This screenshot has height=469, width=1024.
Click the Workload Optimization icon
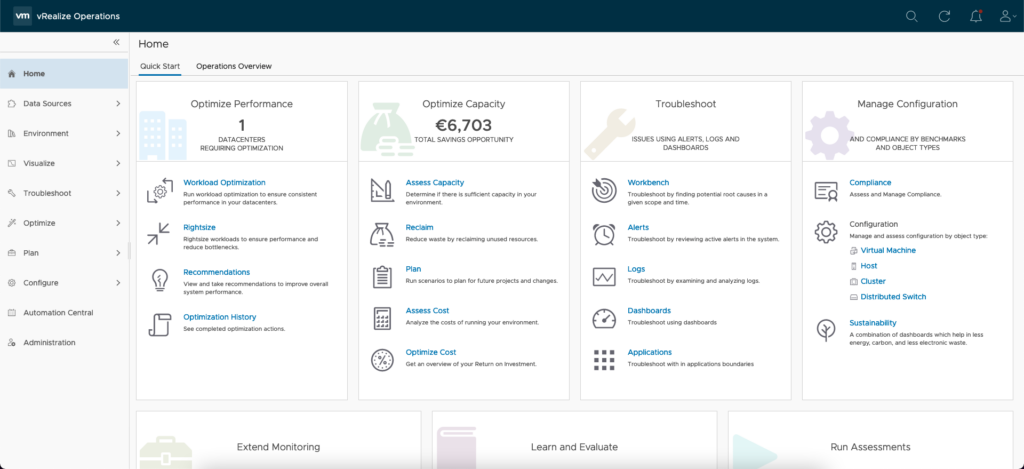click(x=159, y=191)
